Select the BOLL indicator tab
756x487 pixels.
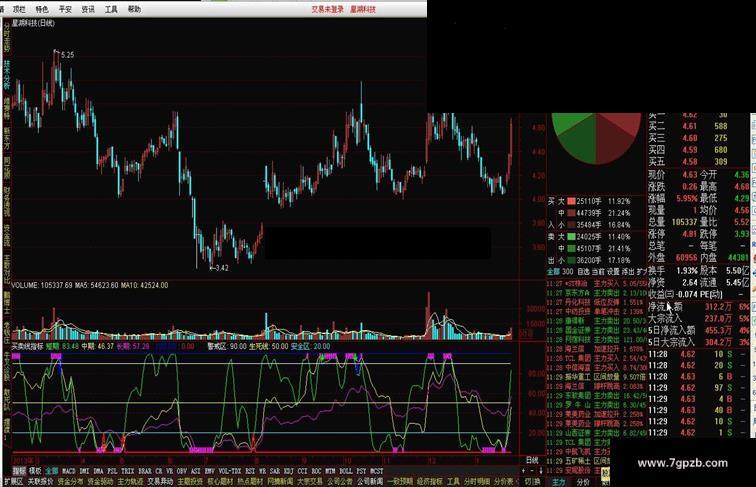click(346, 471)
